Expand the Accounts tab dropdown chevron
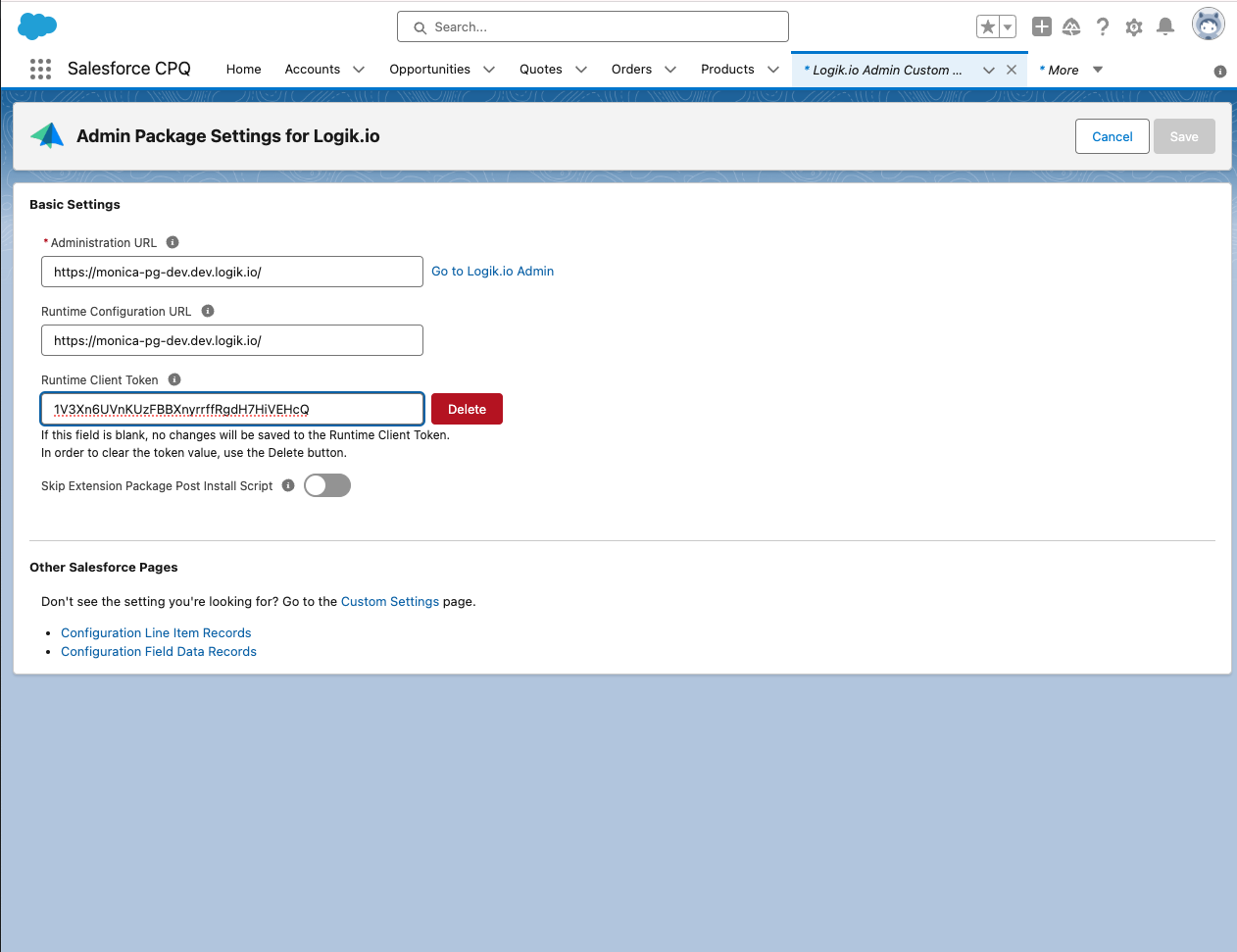Viewport: 1237px width, 952px height. tap(359, 70)
